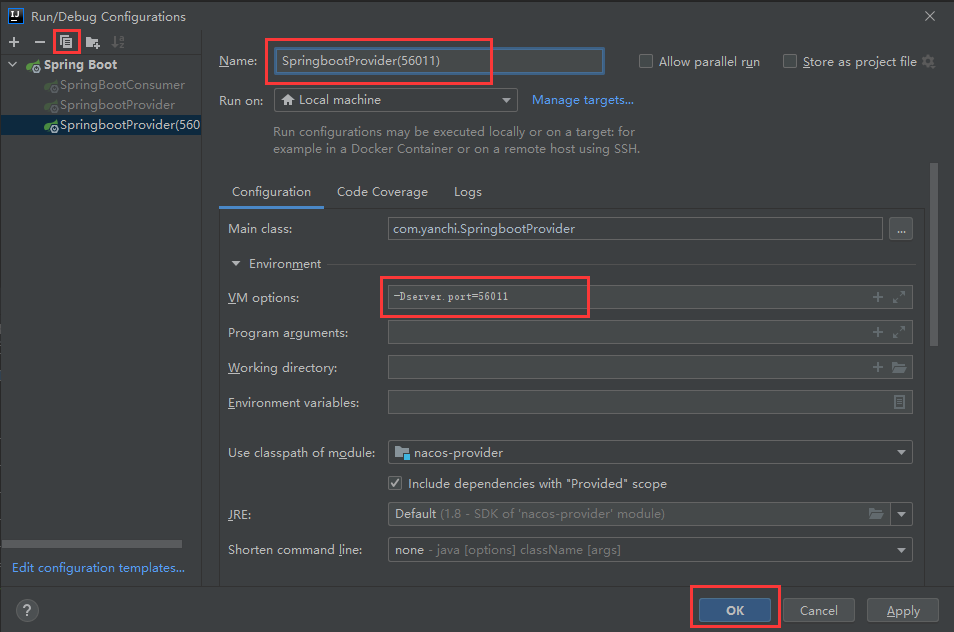Insert macro into Program arguments
954x632 pixels.
(x=877, y=332)
